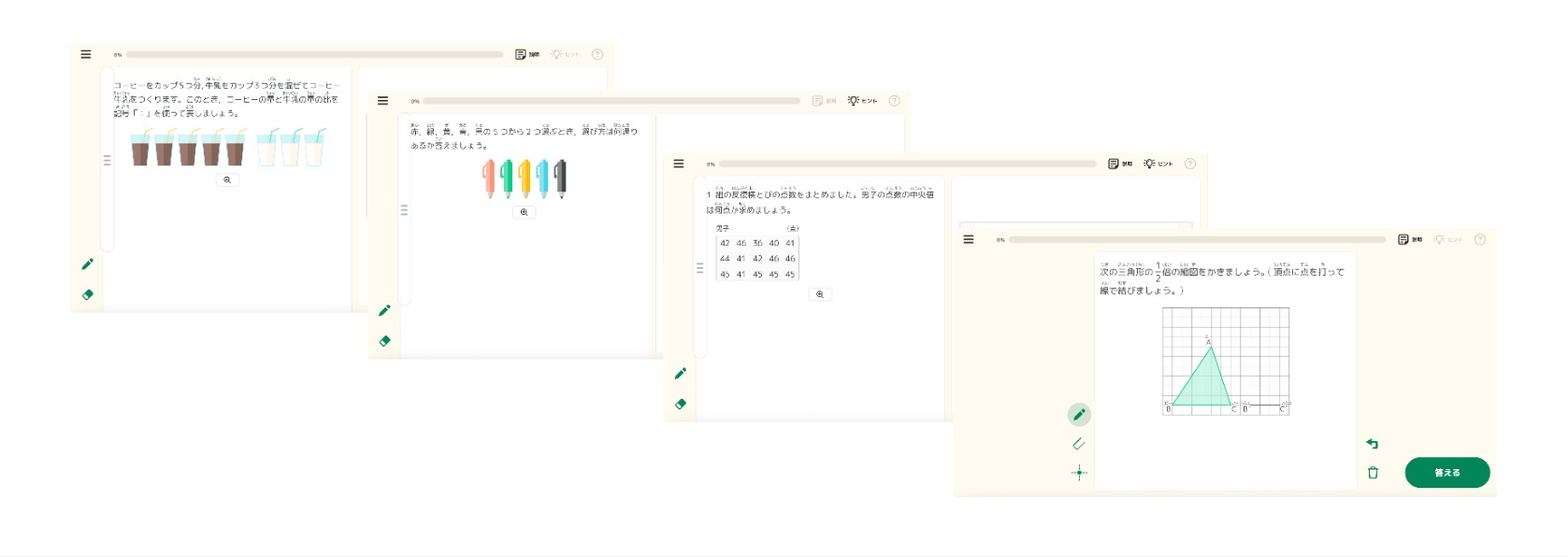This screenshot has height=557, width=1568.
Task: Open hamburger menu in the triangle window
Action: tap(969, 239)
